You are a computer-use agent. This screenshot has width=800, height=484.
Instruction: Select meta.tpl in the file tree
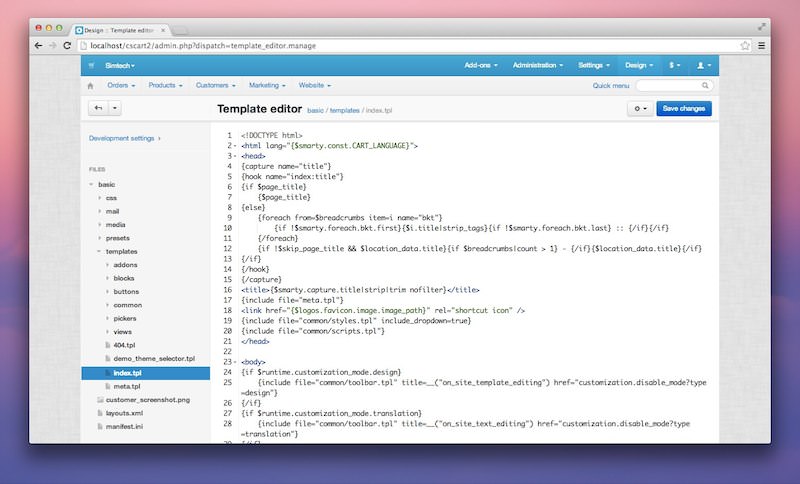coord(126,386)
